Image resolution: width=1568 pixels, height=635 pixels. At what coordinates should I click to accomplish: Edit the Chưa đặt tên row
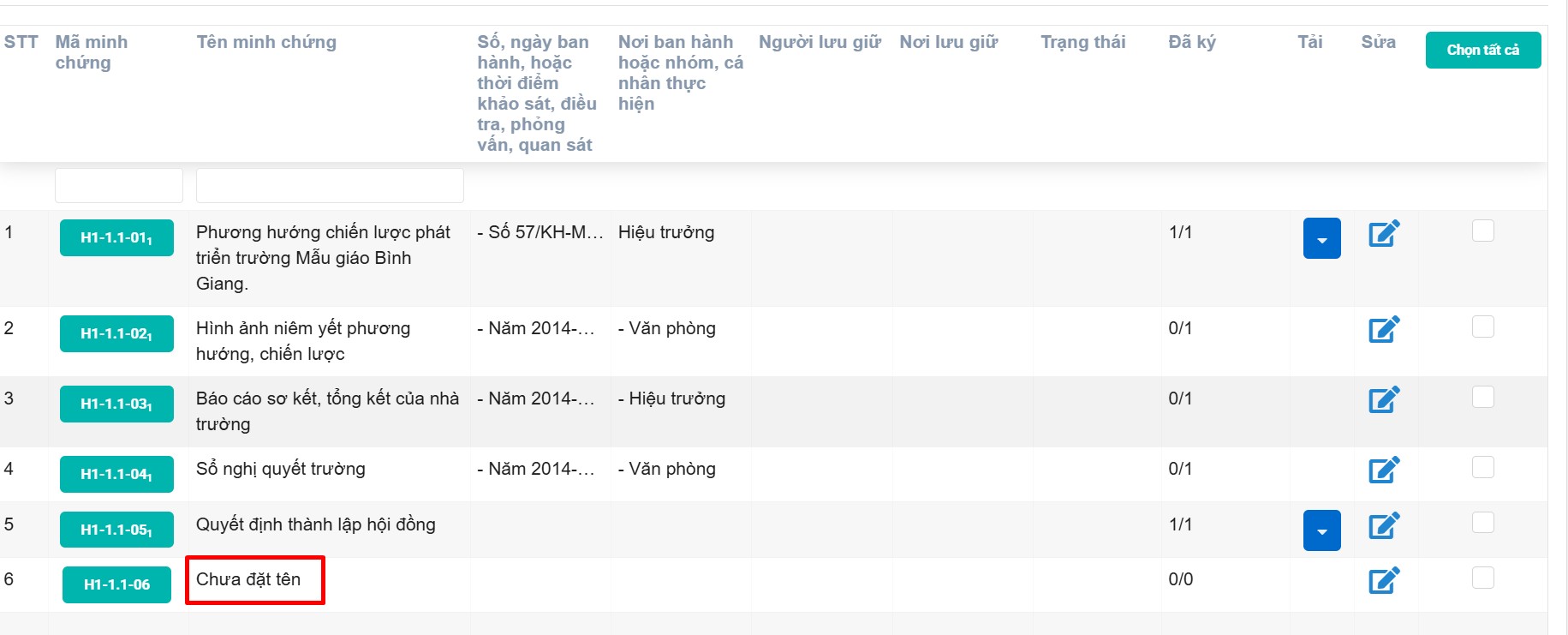1384,580
